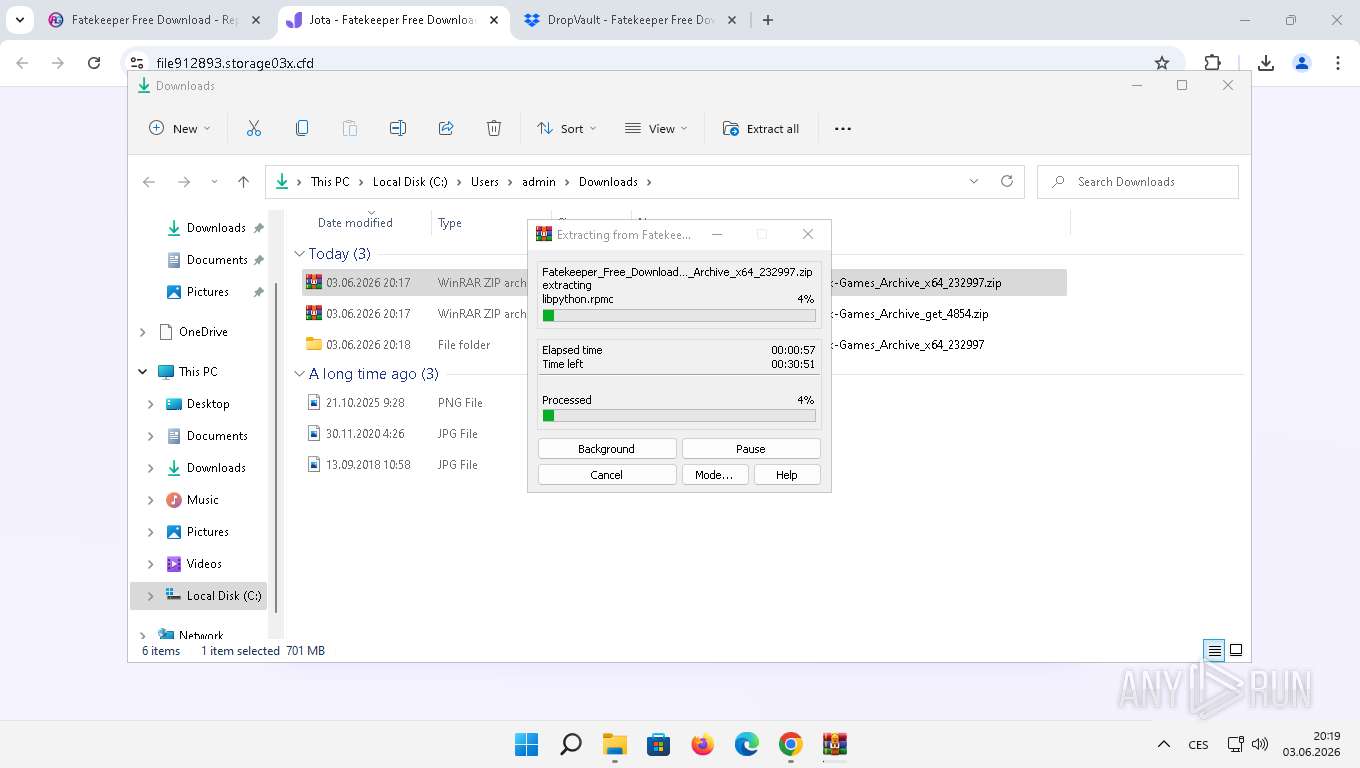Expand Local Disk (C:) tree node
Viewport: 1360px width, 768px height.
point(151,596)
